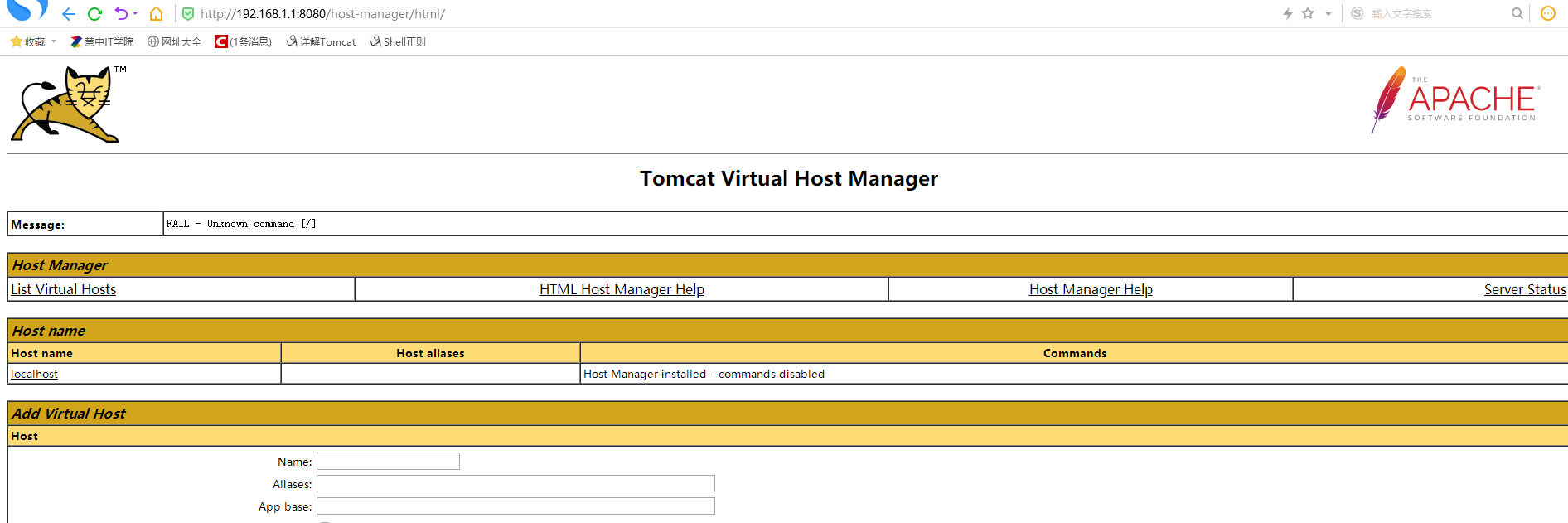Click the 'Message:' label cell
The image size is (1568, 523).
[85, 225]
